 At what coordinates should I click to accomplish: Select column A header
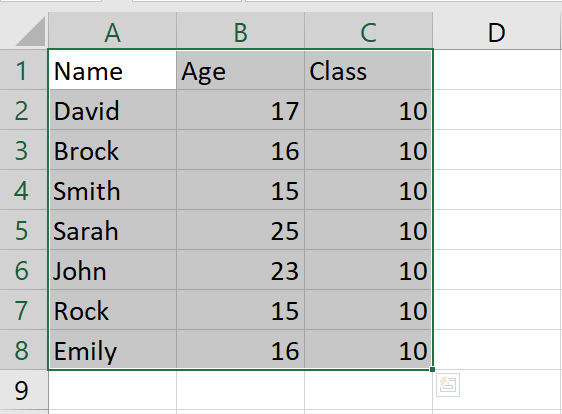tap(112, 32)
